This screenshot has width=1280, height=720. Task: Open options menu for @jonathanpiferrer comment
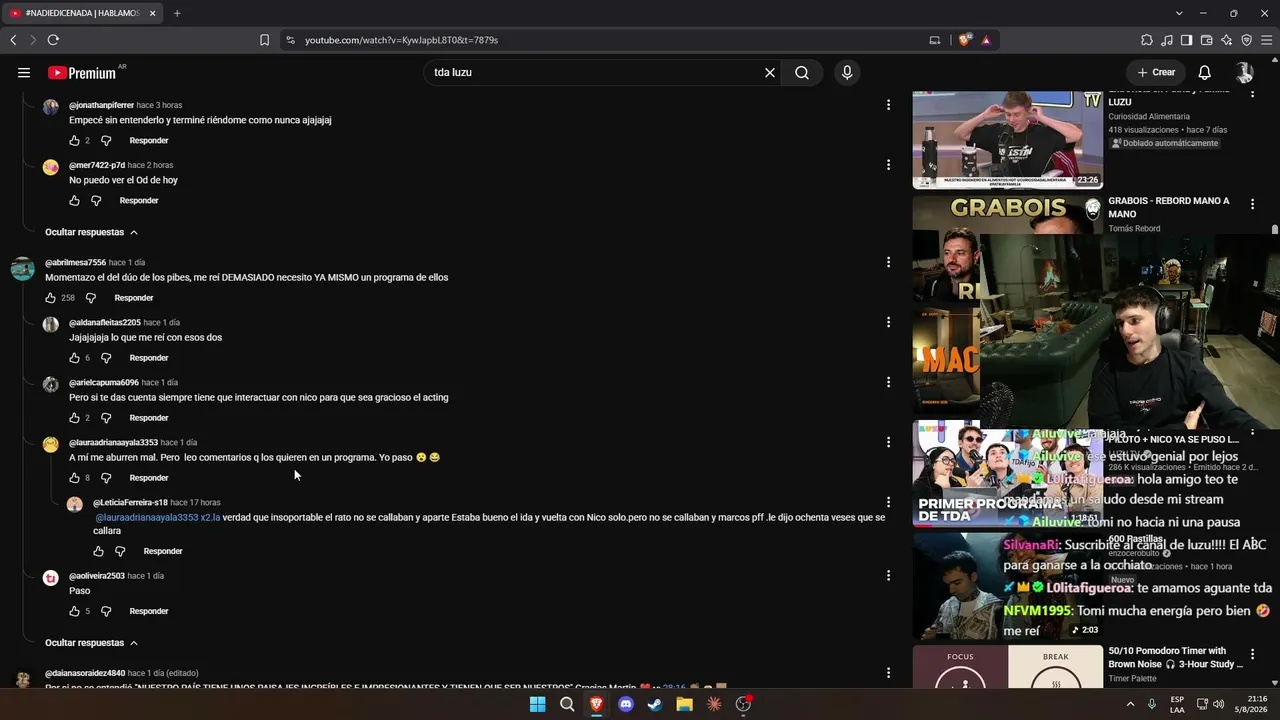coord(888,104)
